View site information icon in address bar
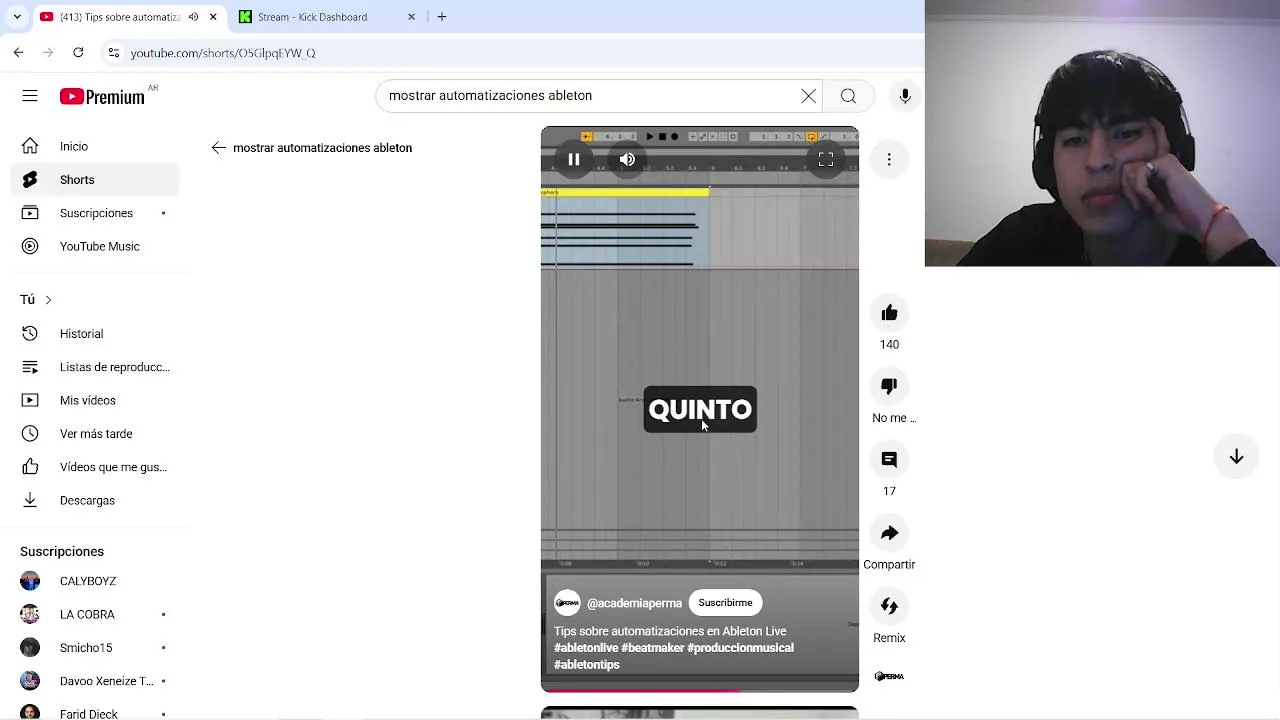The image size is (1280, 720). point(113,52)
